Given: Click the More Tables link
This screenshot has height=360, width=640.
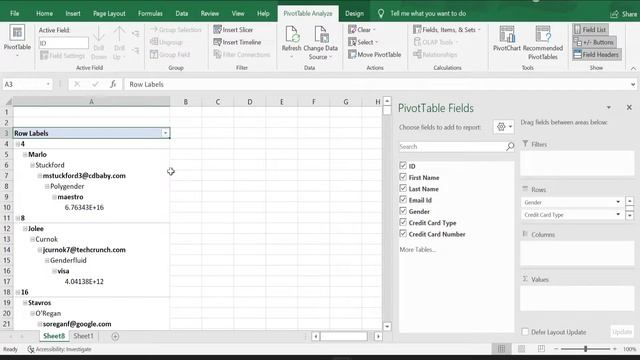Looking at the screenshot, I should click(x=417, y=249).
